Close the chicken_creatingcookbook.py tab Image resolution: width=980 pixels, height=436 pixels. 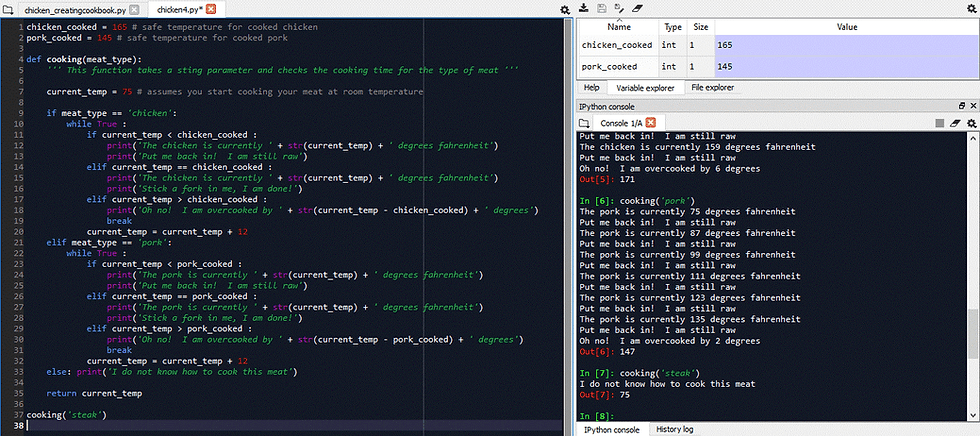(x=134, y=9)
